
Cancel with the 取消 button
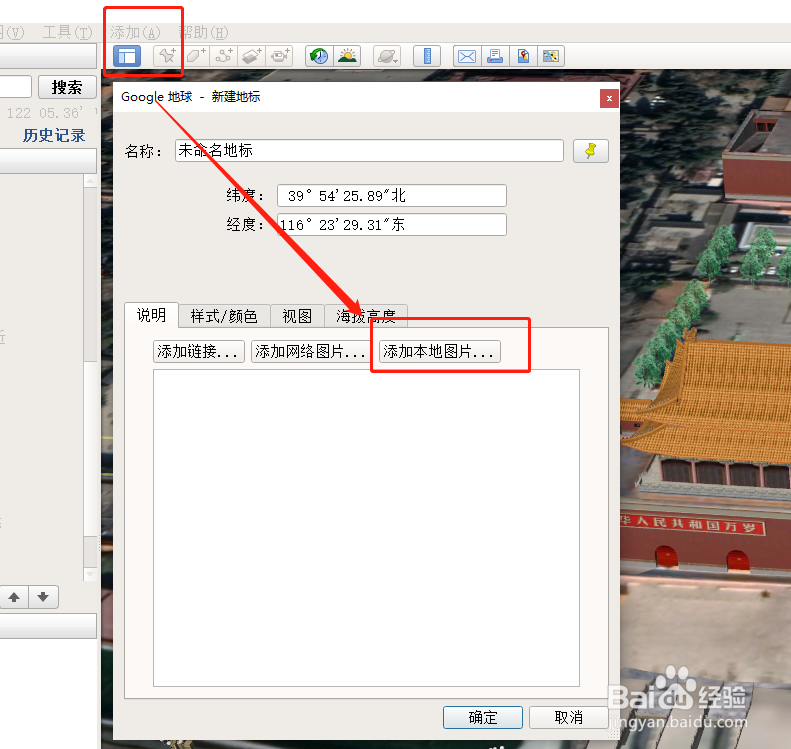pos(569,717)
